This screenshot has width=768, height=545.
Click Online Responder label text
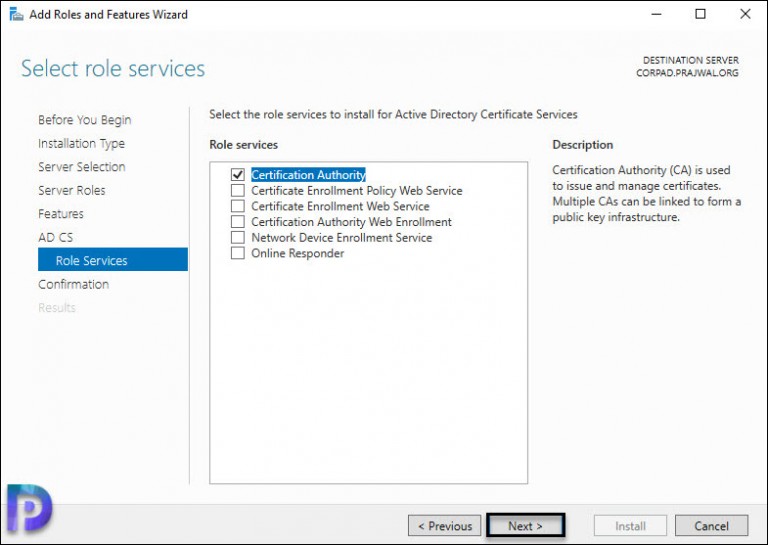pyautogui.click(x=298, y=253)
